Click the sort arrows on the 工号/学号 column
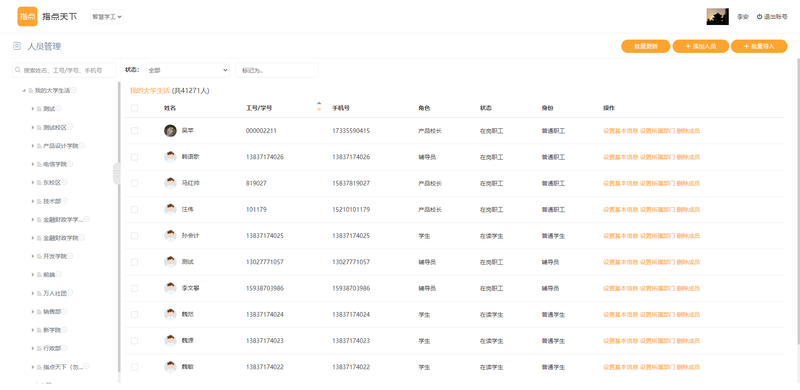Image resolution: width=800 pixels, height=390 pixels. [319, 106]
